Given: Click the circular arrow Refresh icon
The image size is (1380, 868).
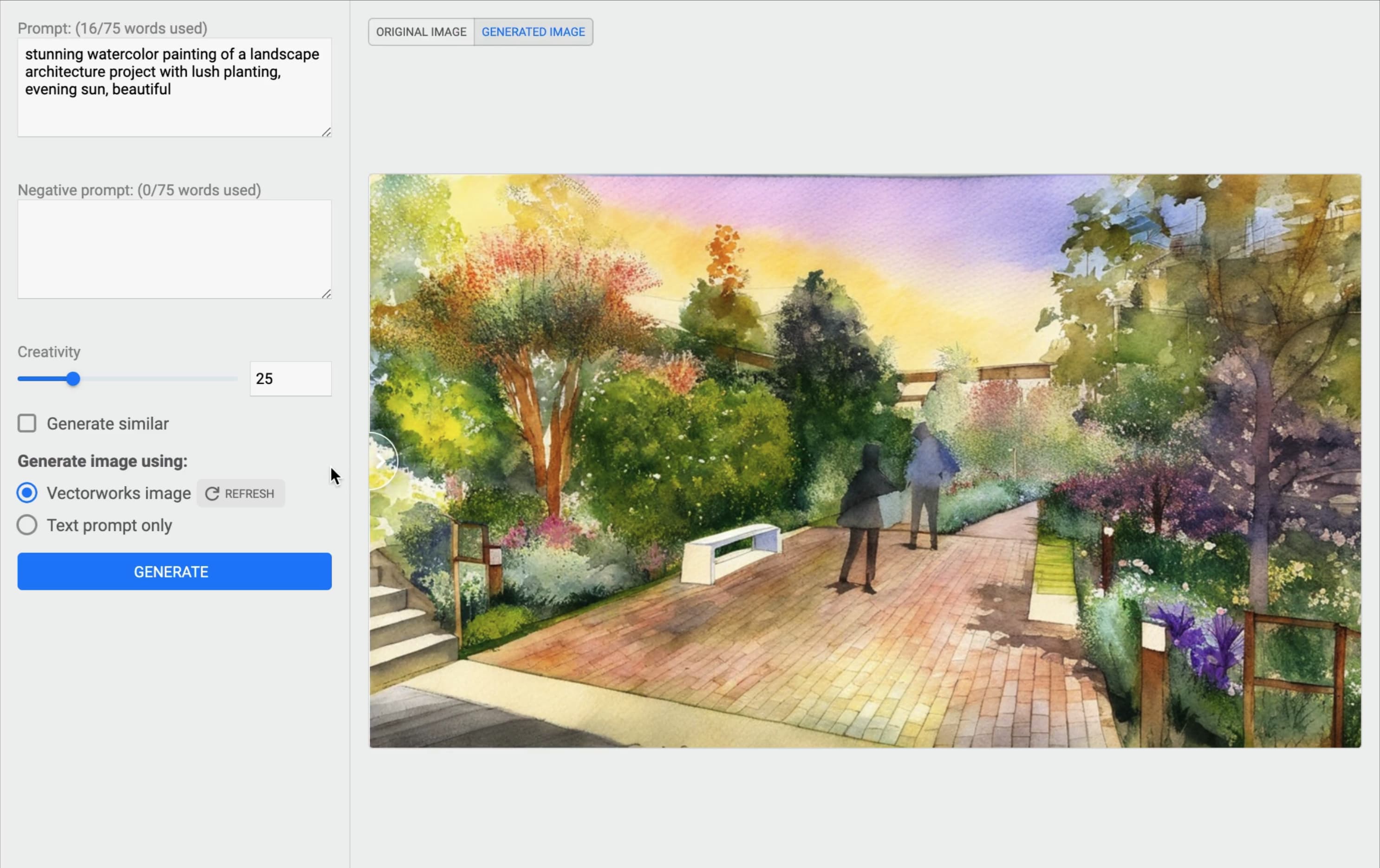Looking at the screenshot, I should [x=212, y=493].
